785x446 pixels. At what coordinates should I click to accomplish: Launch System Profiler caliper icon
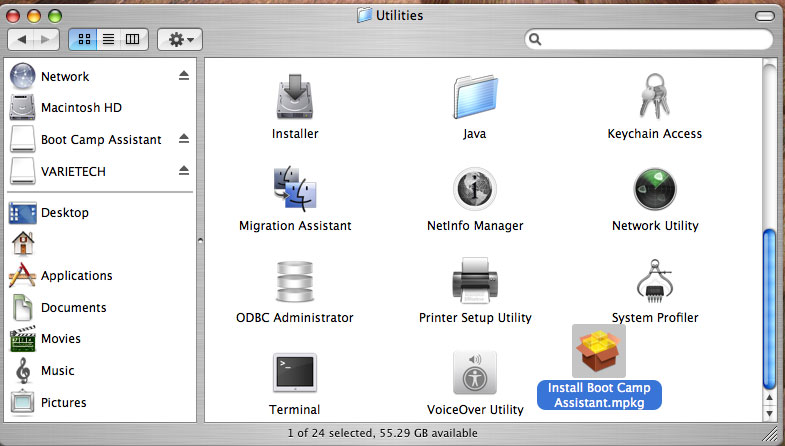(x=654, y=281)
